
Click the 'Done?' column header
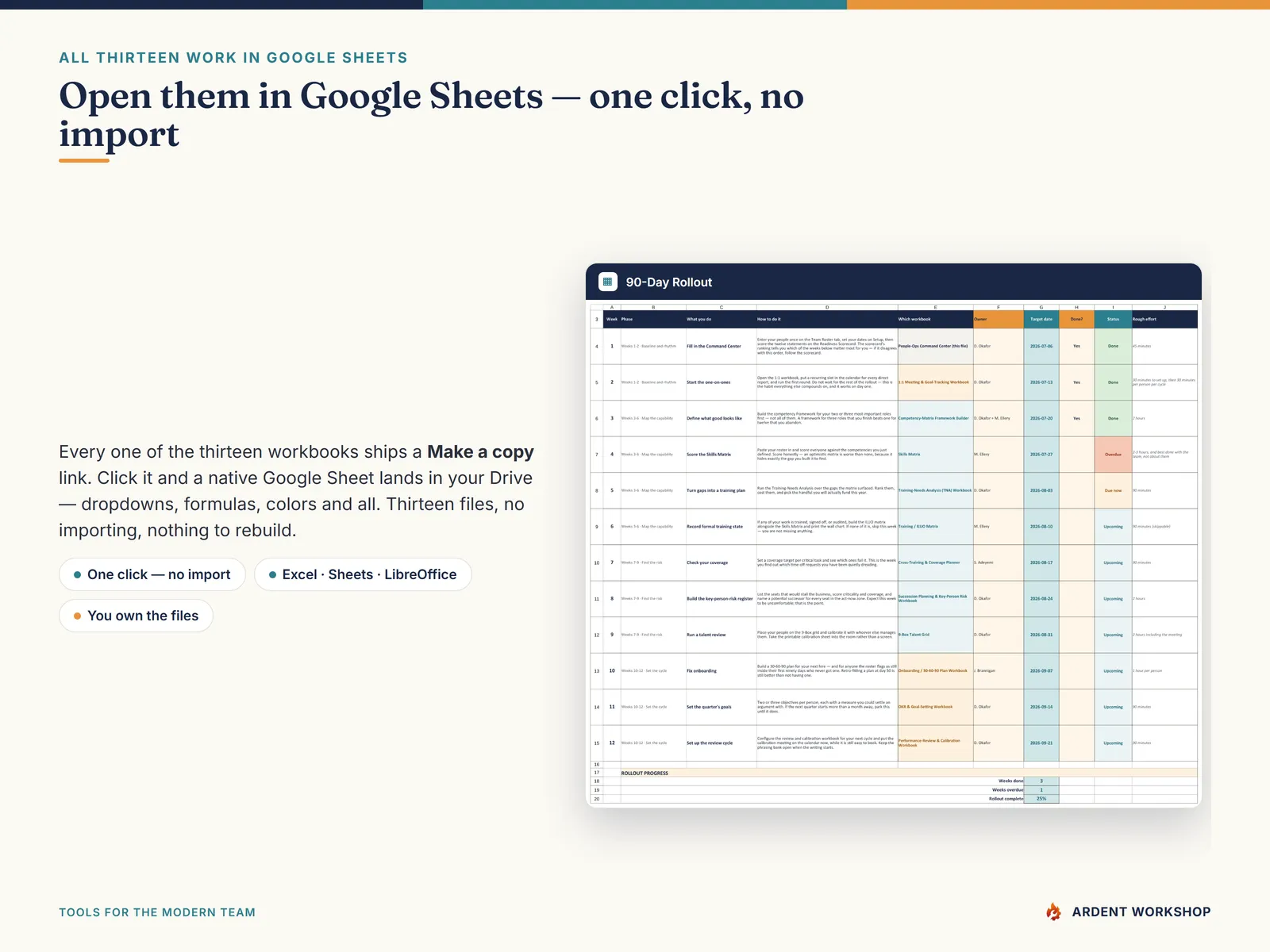pos(1076,319)
